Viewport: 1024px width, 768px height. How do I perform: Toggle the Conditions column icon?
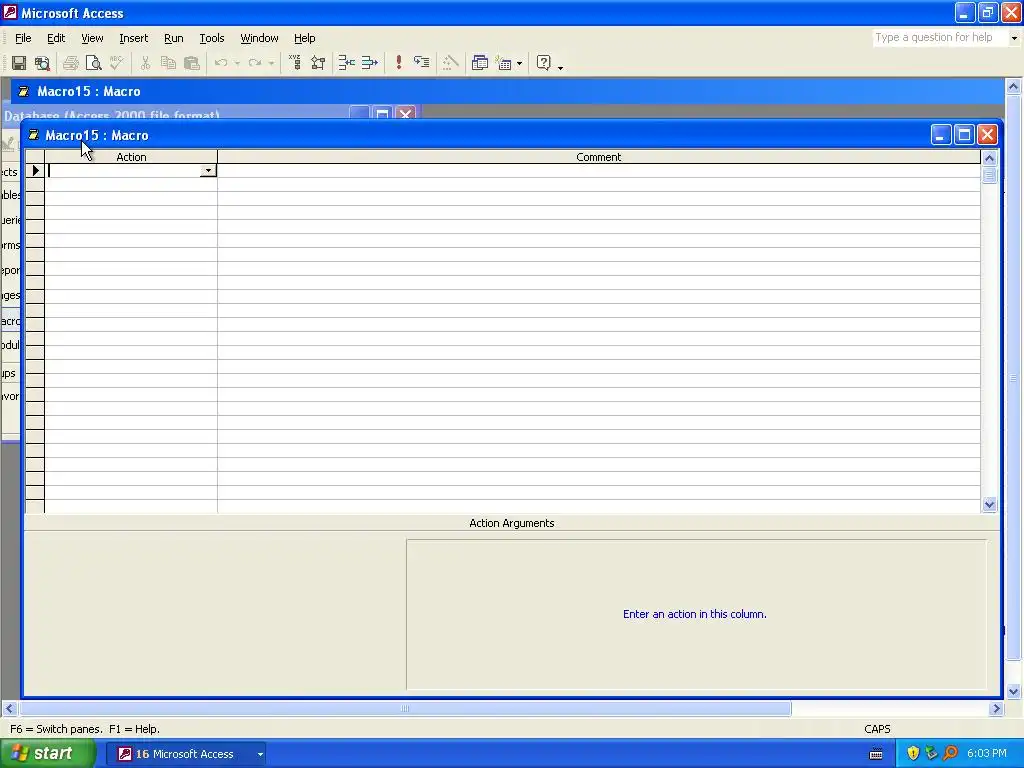318,63
